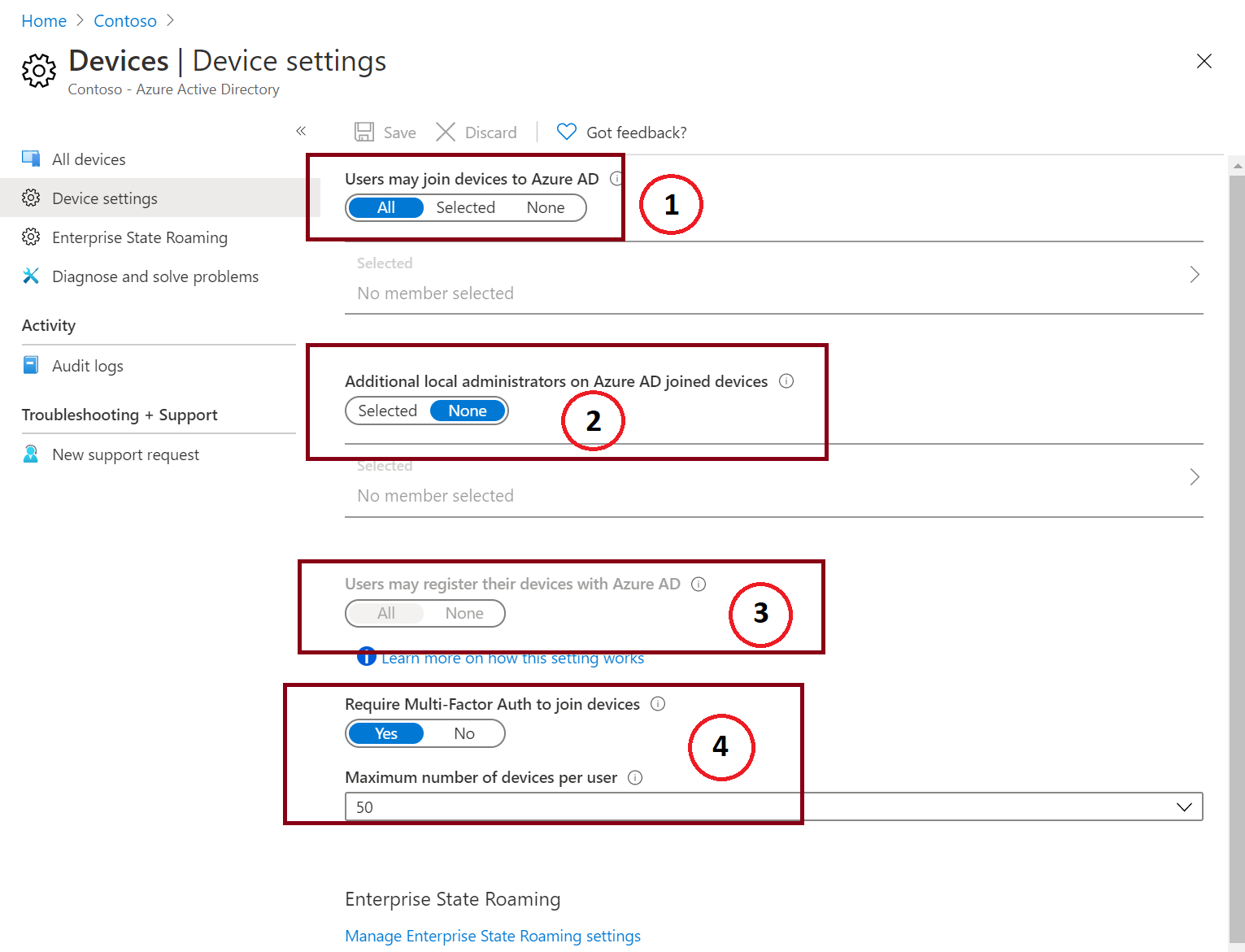The width and height of the screenshot is (1245, 952).
Task: Open Enterprise State Roaming menu item
Action: [160, 237]
